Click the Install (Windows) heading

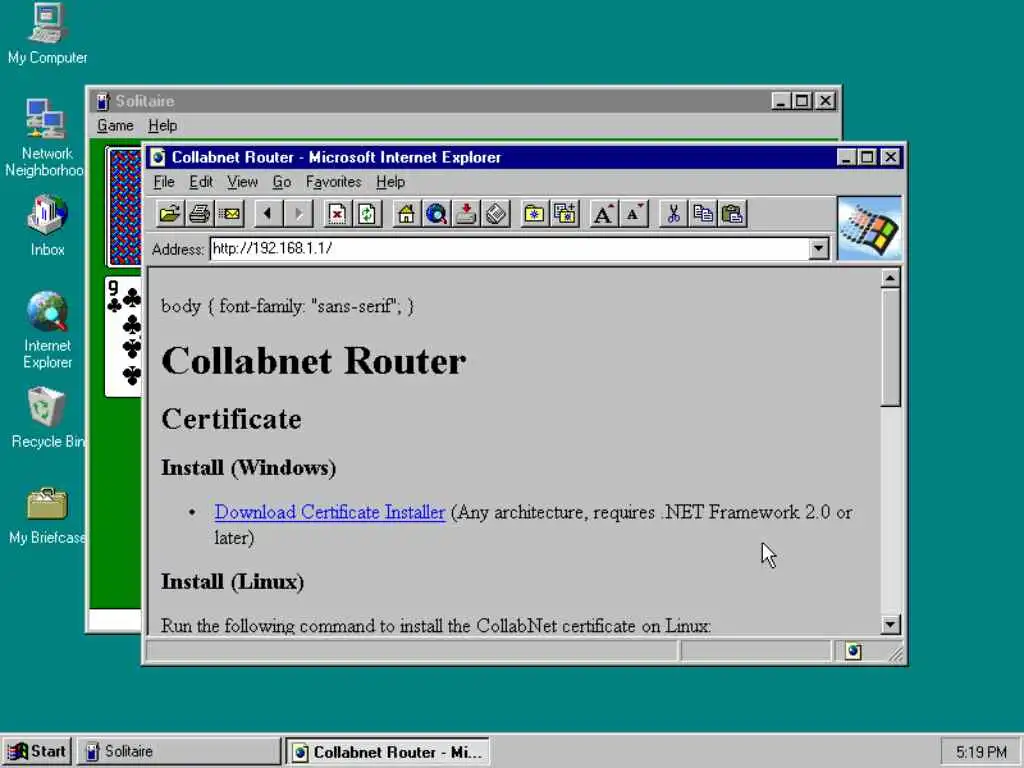pos(249,468)
